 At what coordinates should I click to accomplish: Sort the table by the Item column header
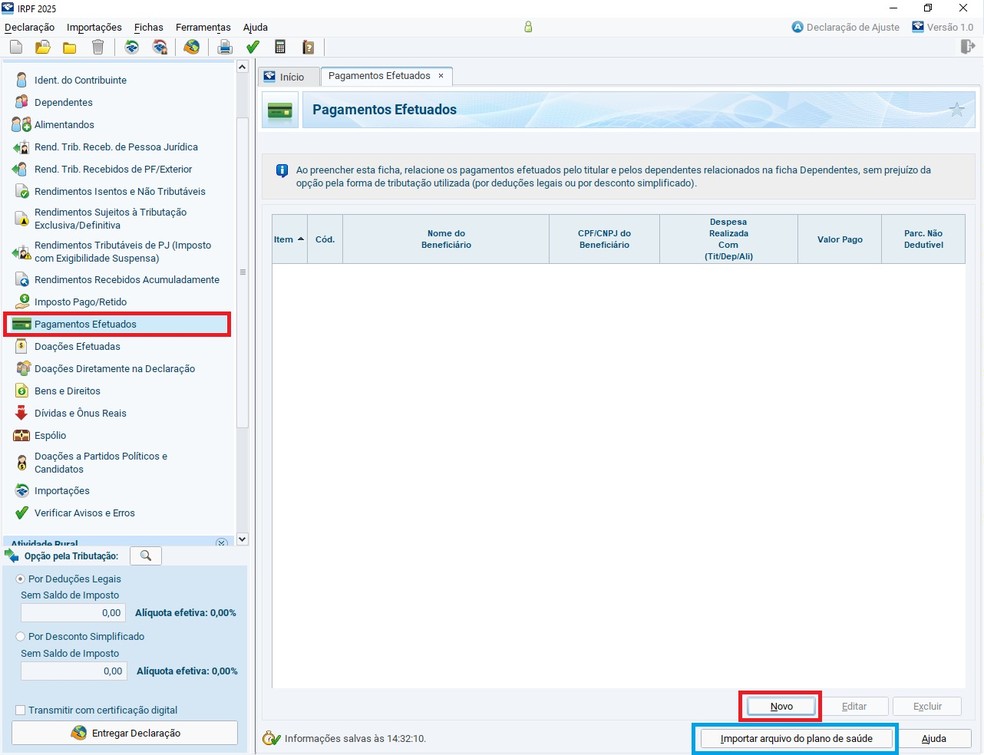pos(289,240)
